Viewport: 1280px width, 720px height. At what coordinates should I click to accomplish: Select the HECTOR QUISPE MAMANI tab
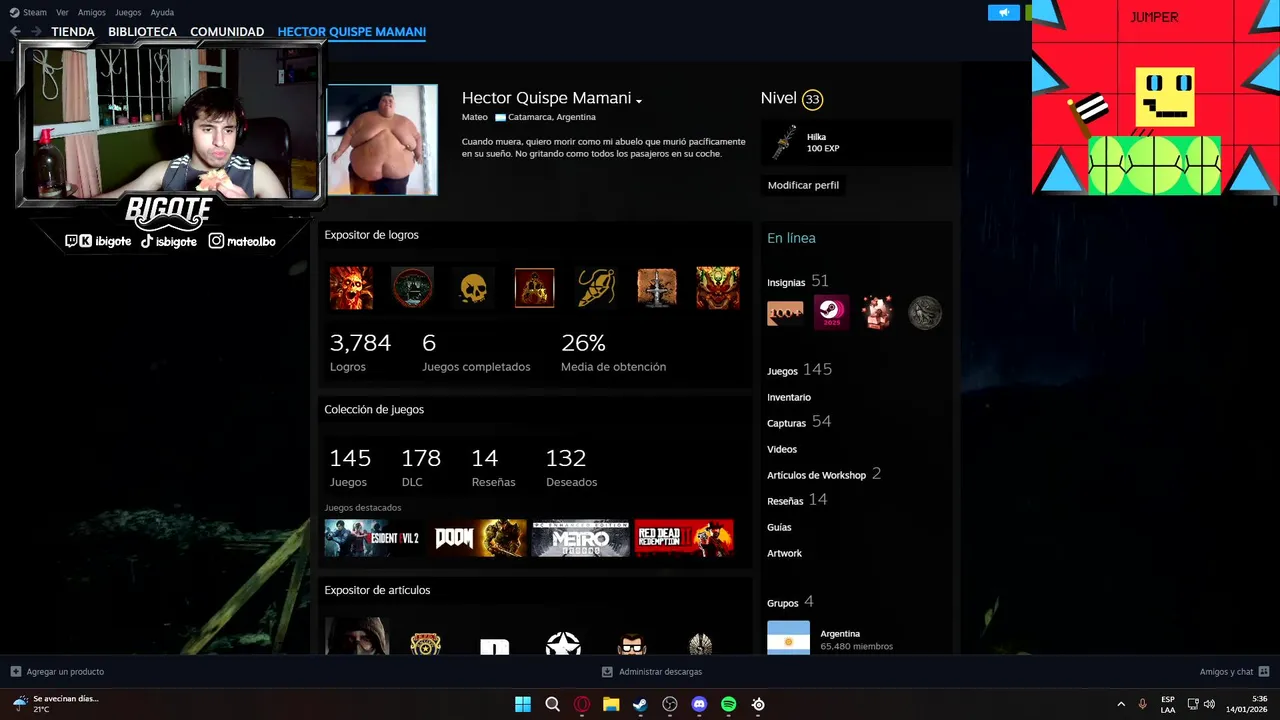click(x=352, y=32)
